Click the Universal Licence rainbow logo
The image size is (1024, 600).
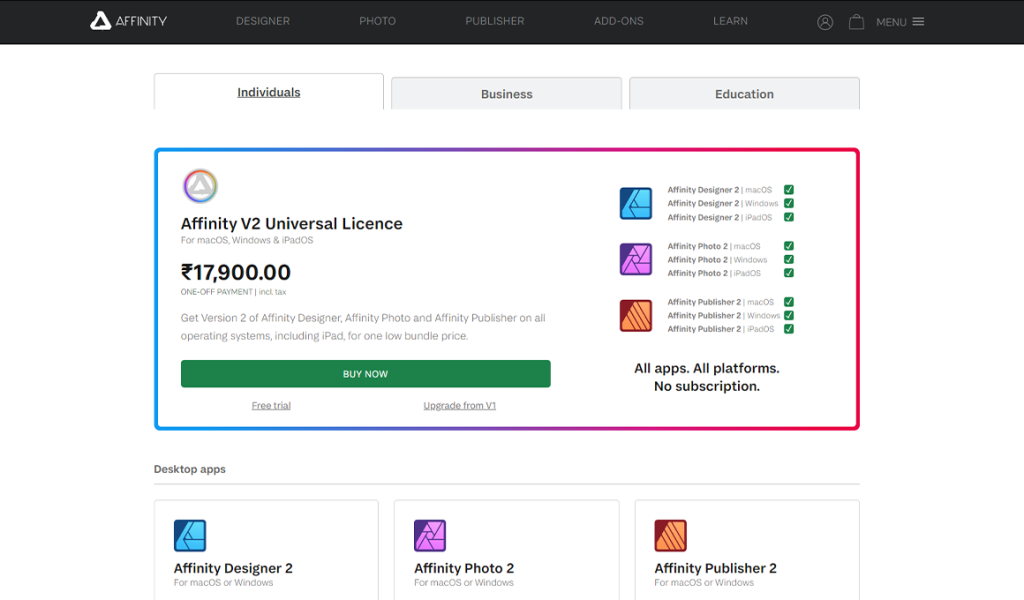(x=200, y=186)
